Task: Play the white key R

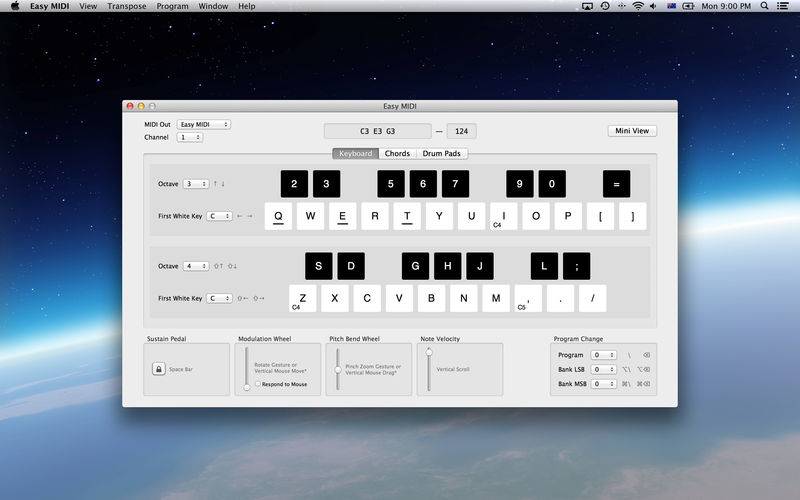Action: (x=374, y=216)
